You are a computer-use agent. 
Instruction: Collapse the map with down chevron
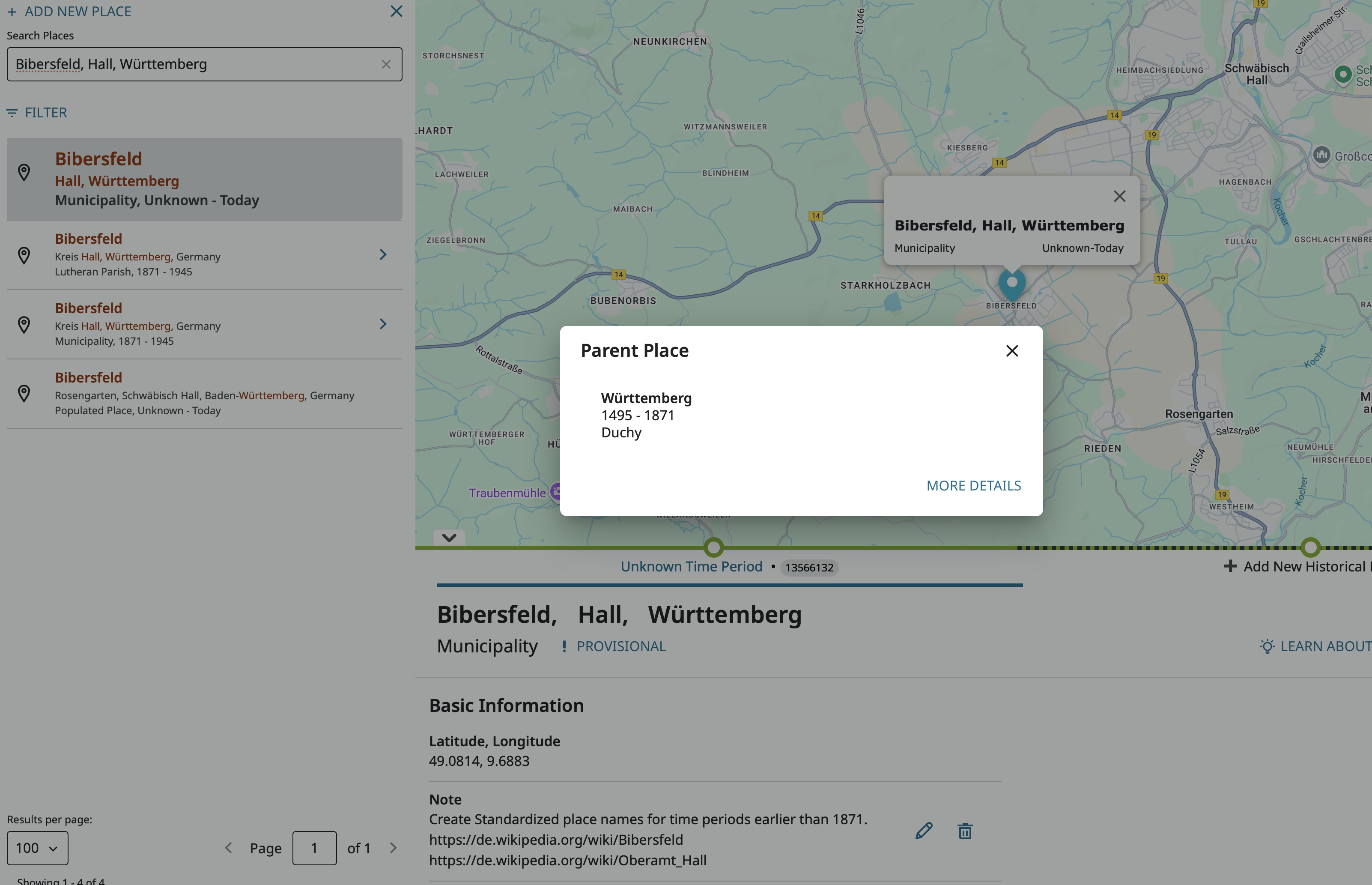(x=449, y=537)
